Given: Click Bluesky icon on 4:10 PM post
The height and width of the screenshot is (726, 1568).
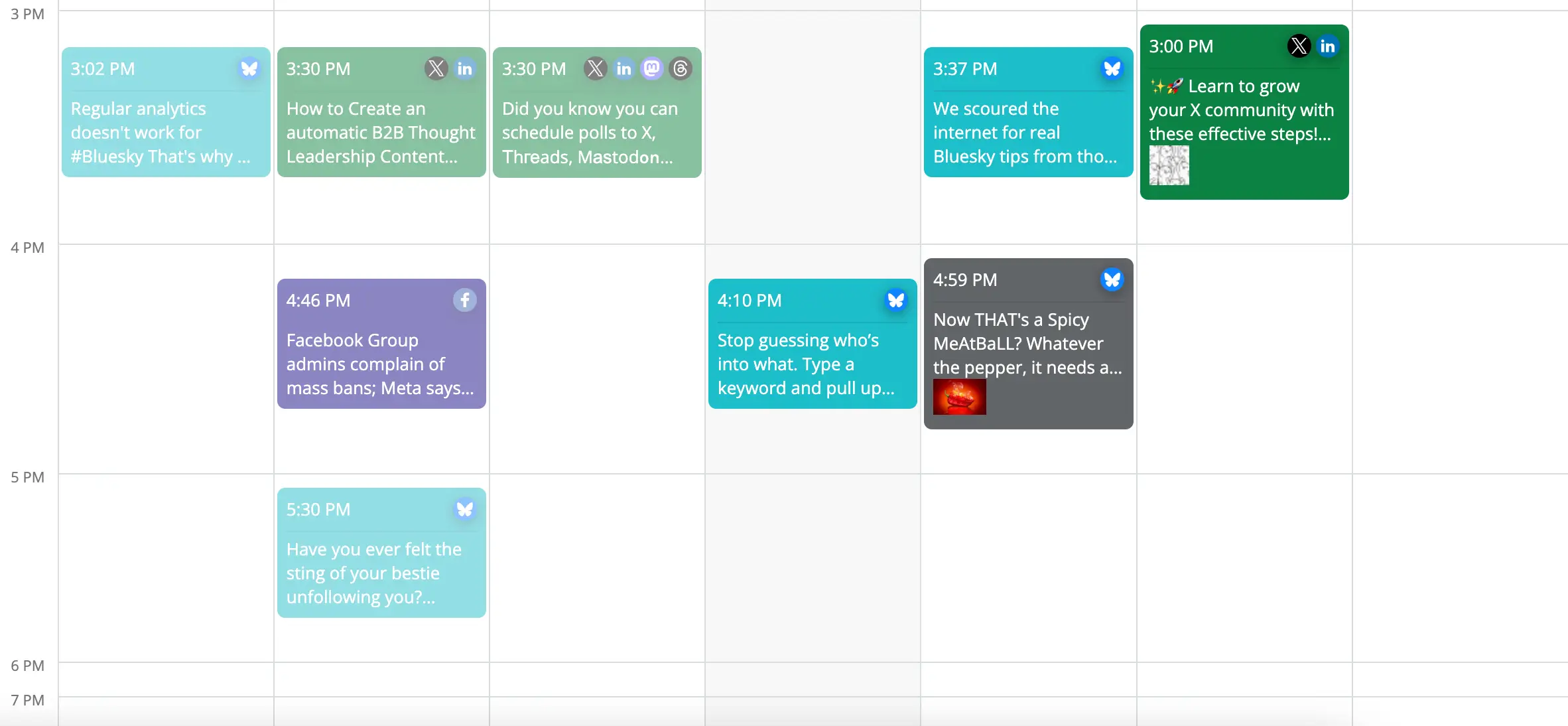Looking at the screenshot, I should point(895,300).
